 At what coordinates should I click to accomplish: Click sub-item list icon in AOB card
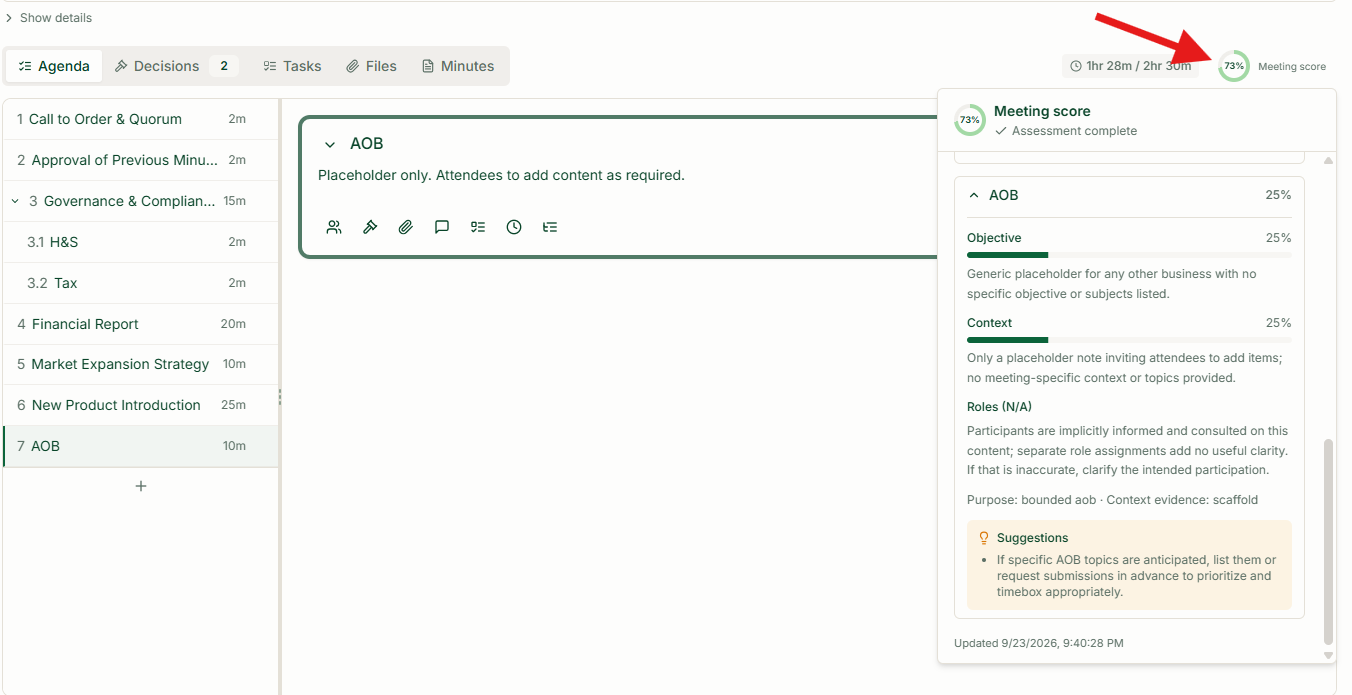(x=550, y=227)
